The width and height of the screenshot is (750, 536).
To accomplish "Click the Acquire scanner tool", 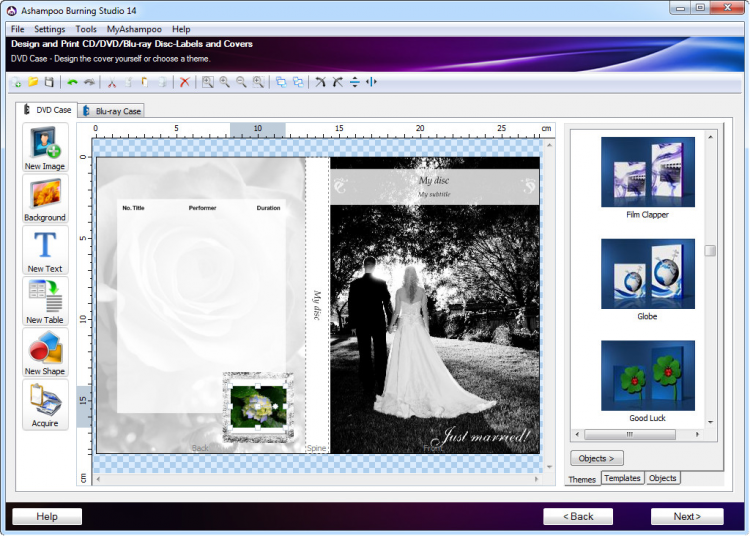I will coord(45,404).
